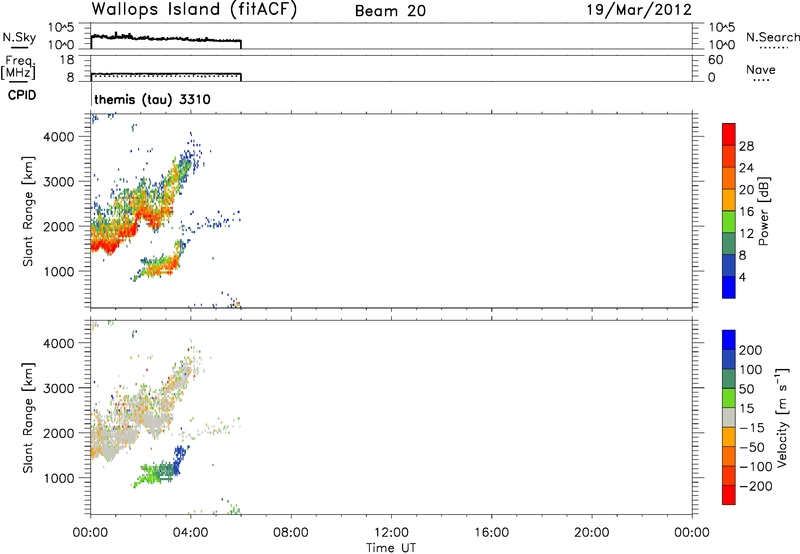Click the date '19/Mar/2012'
Viewport: 800px width, 554px height.
639,10
